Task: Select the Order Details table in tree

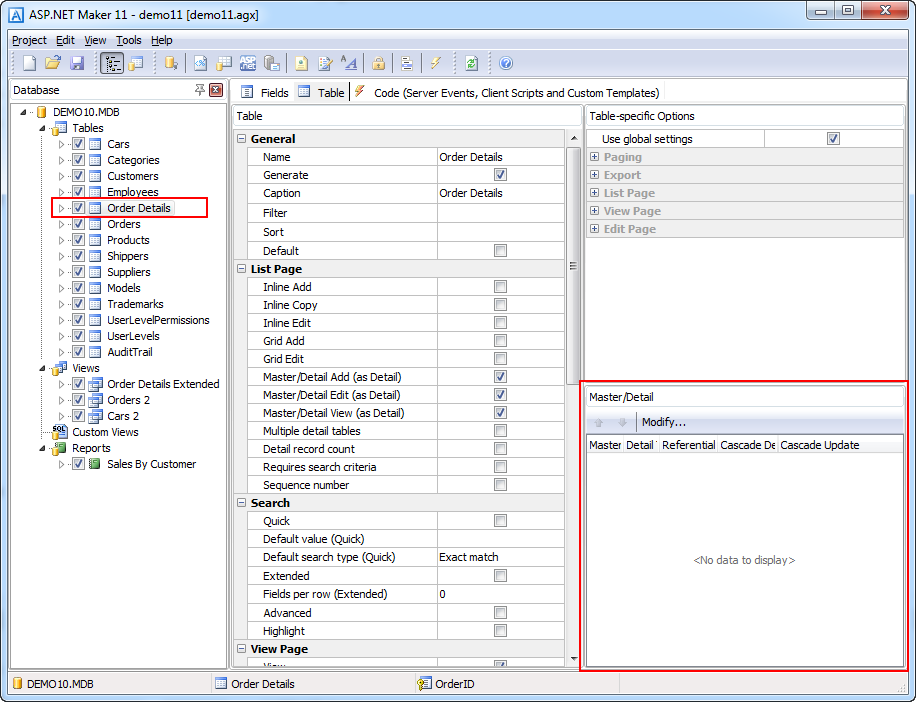Action: point(138,208)
